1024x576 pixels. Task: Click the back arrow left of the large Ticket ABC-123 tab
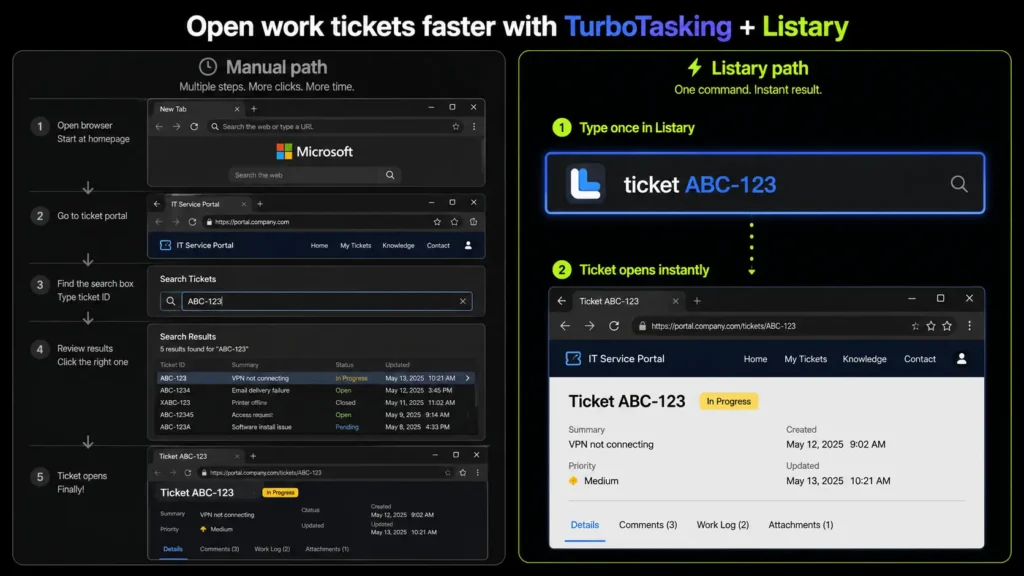[562, 301]
